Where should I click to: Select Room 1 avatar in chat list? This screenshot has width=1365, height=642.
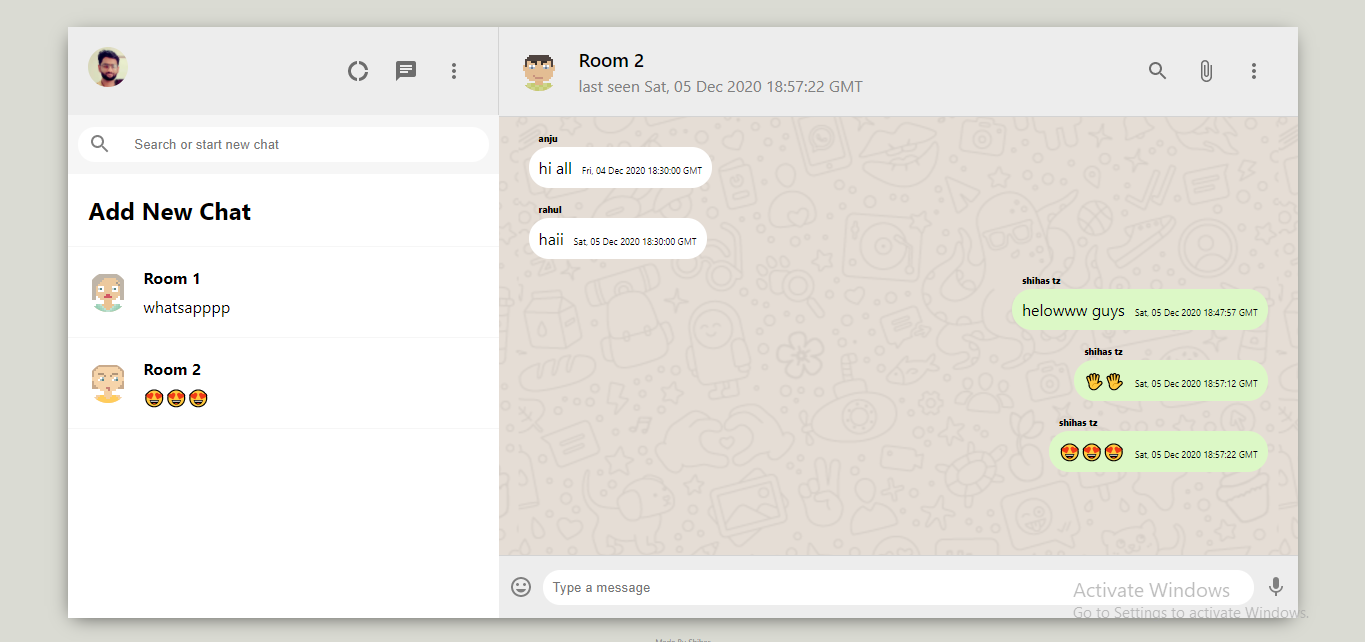(108, 292)
